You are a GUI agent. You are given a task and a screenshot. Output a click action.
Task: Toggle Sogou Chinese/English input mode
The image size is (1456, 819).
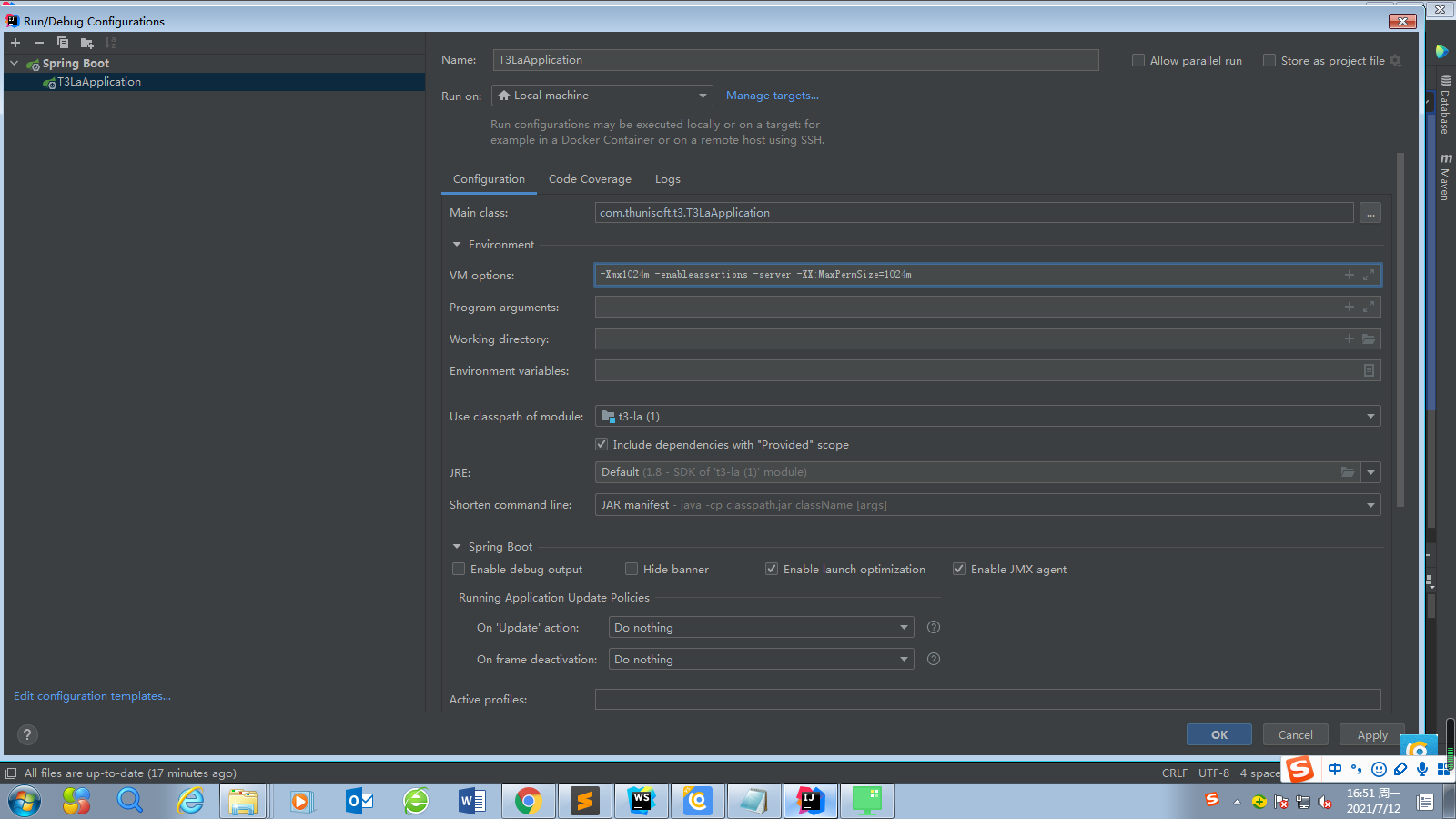tap(1335, 769)
